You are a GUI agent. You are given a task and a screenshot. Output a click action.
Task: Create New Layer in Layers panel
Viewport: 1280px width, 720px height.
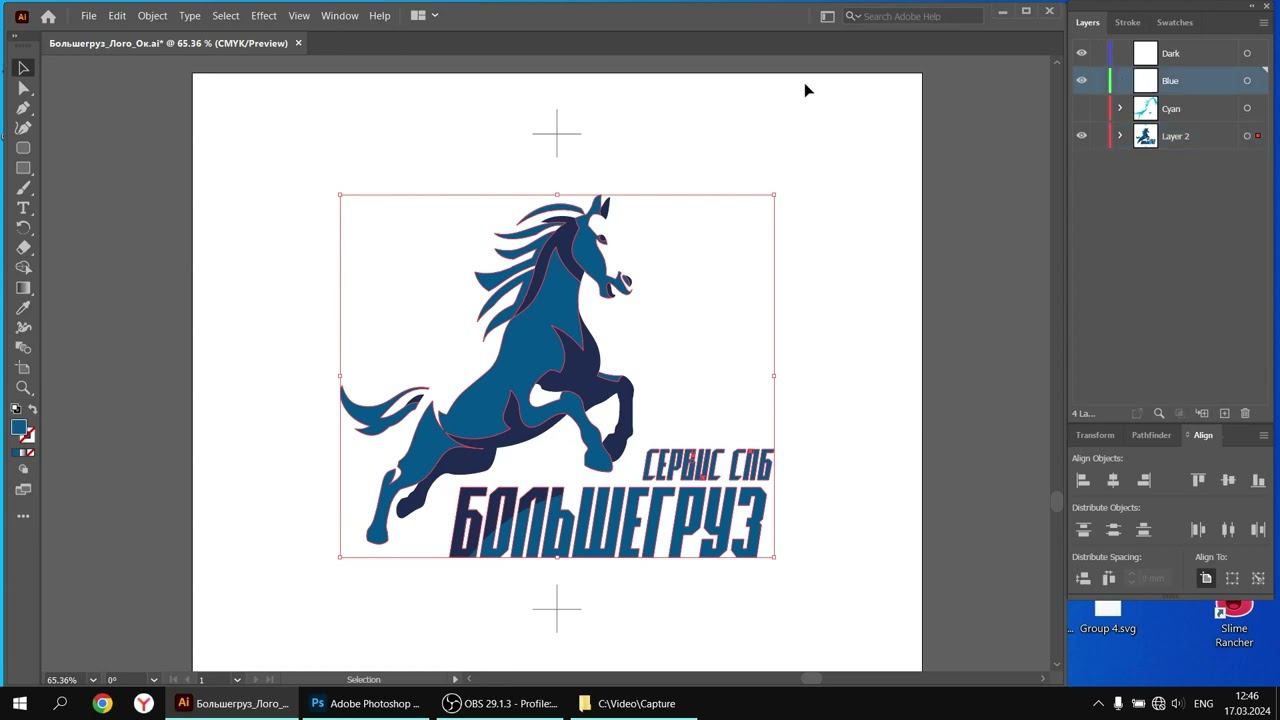pos(1224,413)
